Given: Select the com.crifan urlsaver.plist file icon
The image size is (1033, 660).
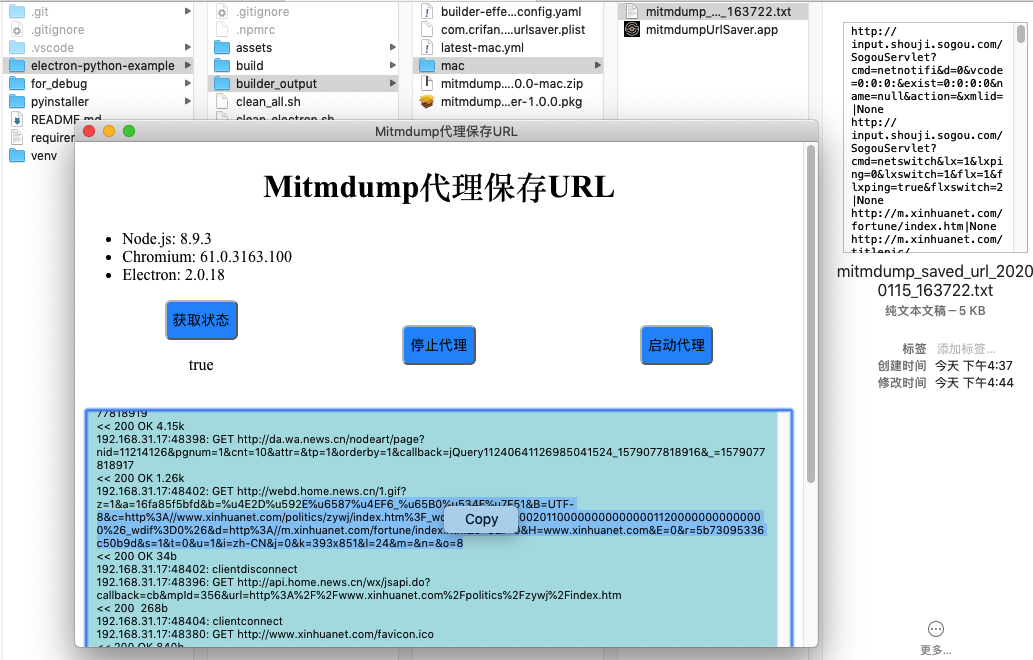Looking at the screenshot, I should pos(427,30).
